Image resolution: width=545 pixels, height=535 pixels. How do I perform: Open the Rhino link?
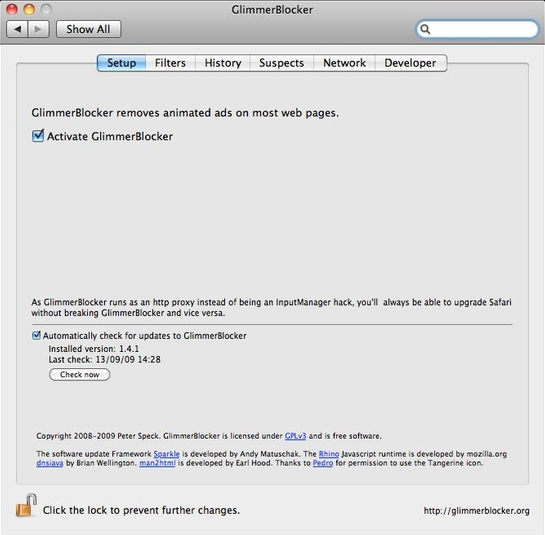(329, 454)
